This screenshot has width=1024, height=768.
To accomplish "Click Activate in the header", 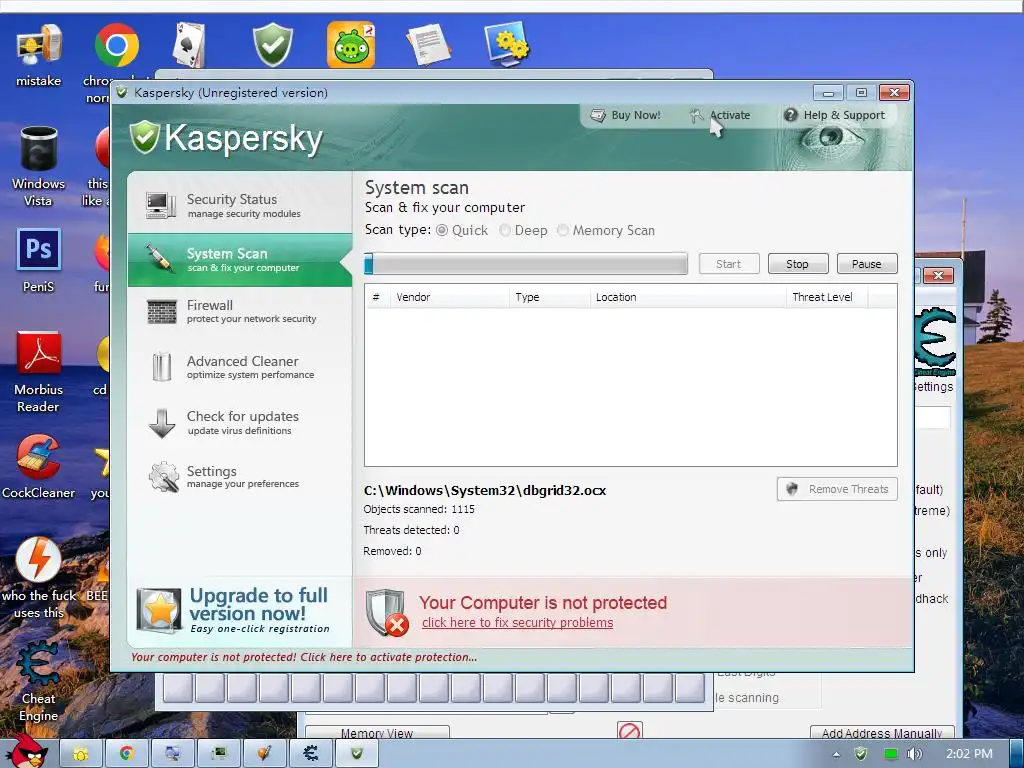I will [720, 115].
